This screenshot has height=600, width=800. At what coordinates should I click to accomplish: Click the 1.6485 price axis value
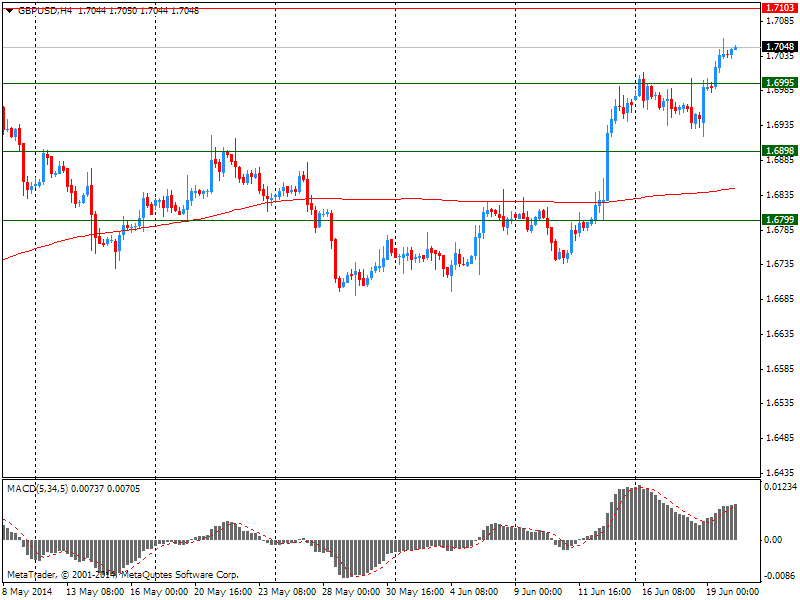click(781, 438)
